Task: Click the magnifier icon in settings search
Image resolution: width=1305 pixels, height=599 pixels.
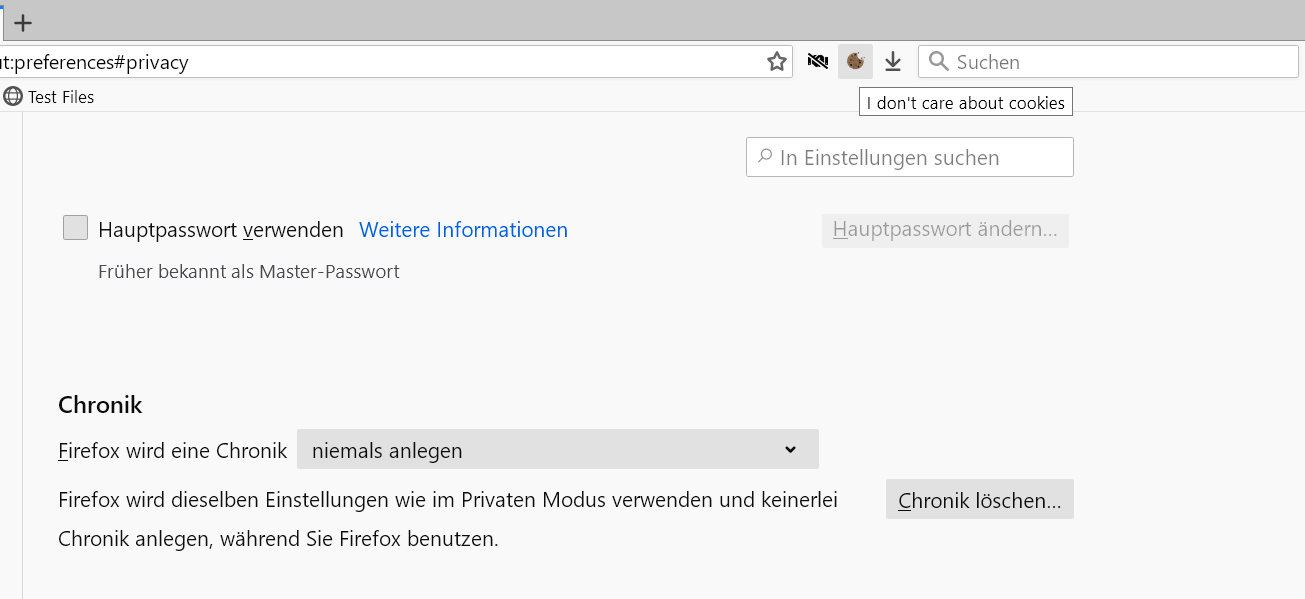Action: click(x=765, y=157)
